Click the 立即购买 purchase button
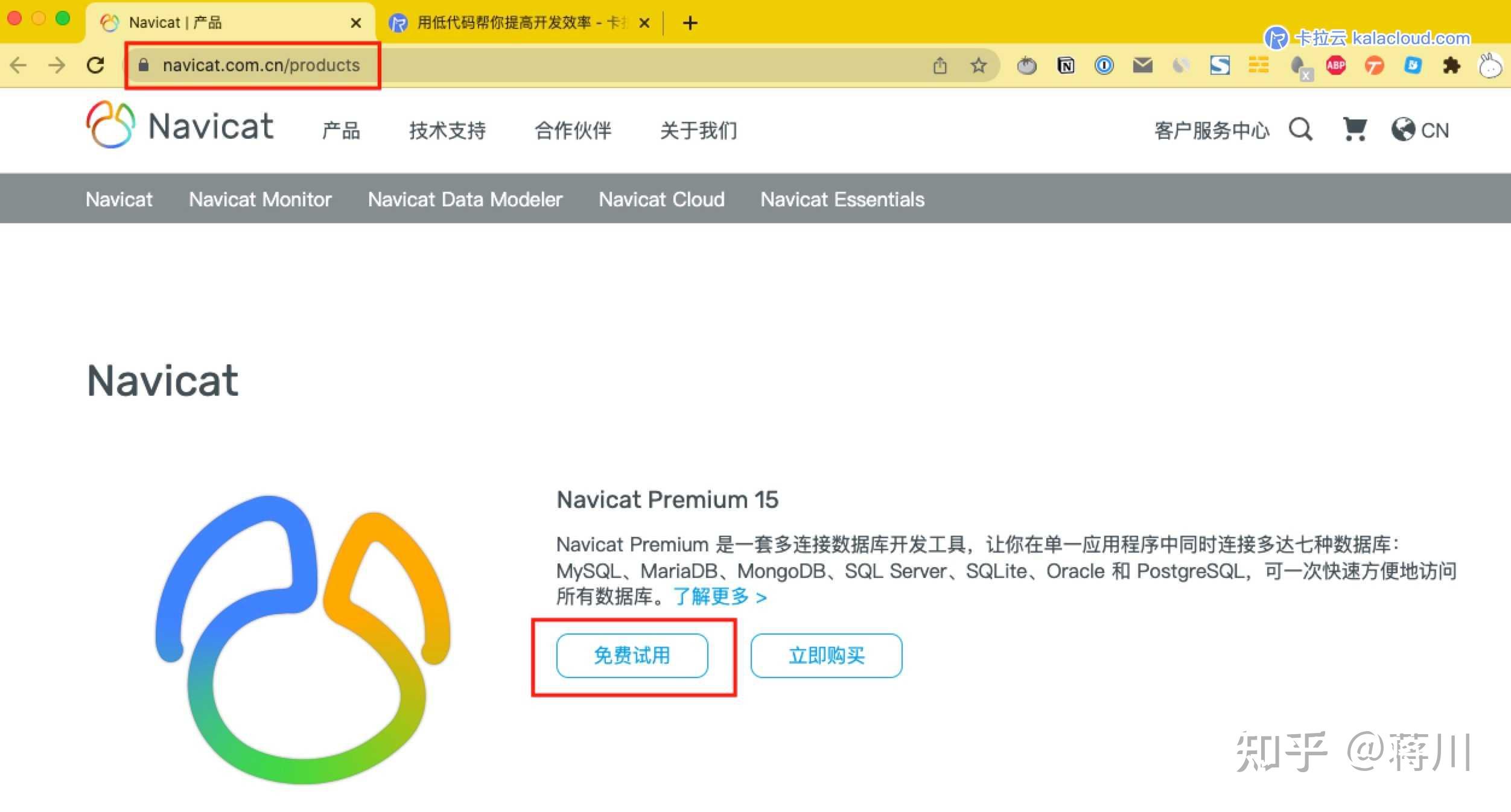Viewport: 1511px width, 812px height. coord(825,656)
